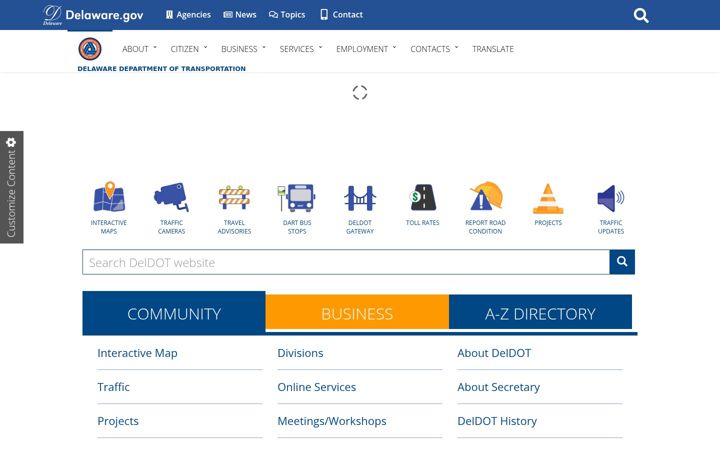Screen dimensions: 720x450
Task: Expand the Contacts menu
Action: coord(434,49)
